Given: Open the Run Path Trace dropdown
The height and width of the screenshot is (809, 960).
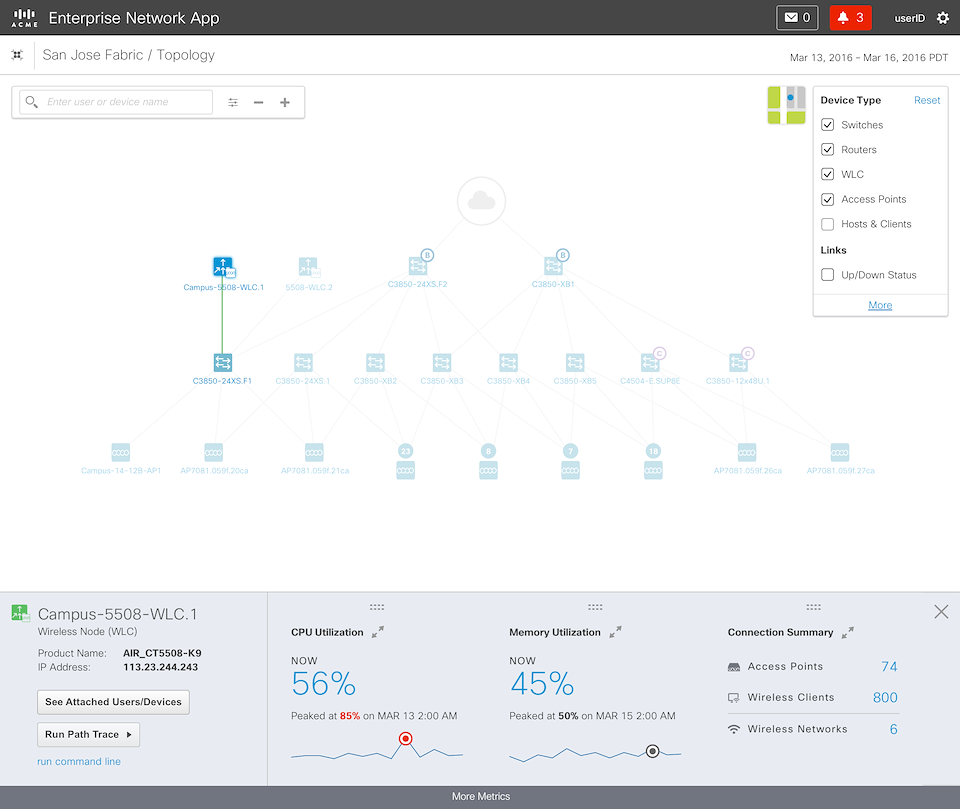Looking at the screenshot, I should pyautogui.click(x=89, y=734).
